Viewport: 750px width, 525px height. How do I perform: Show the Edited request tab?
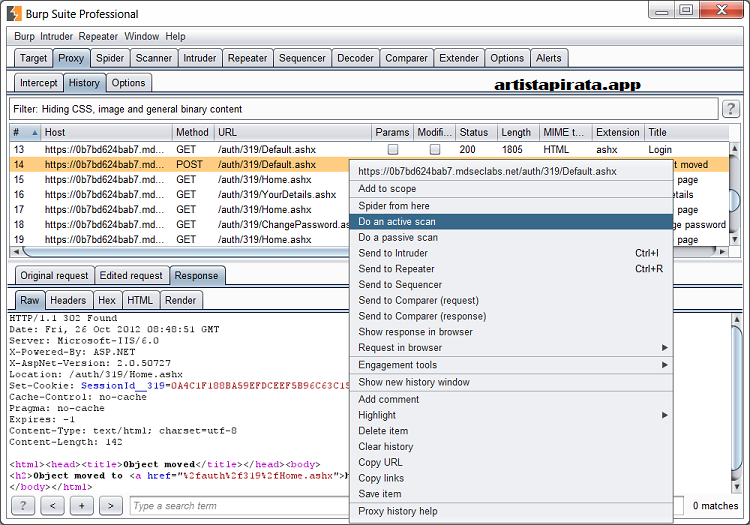point(131,276)
